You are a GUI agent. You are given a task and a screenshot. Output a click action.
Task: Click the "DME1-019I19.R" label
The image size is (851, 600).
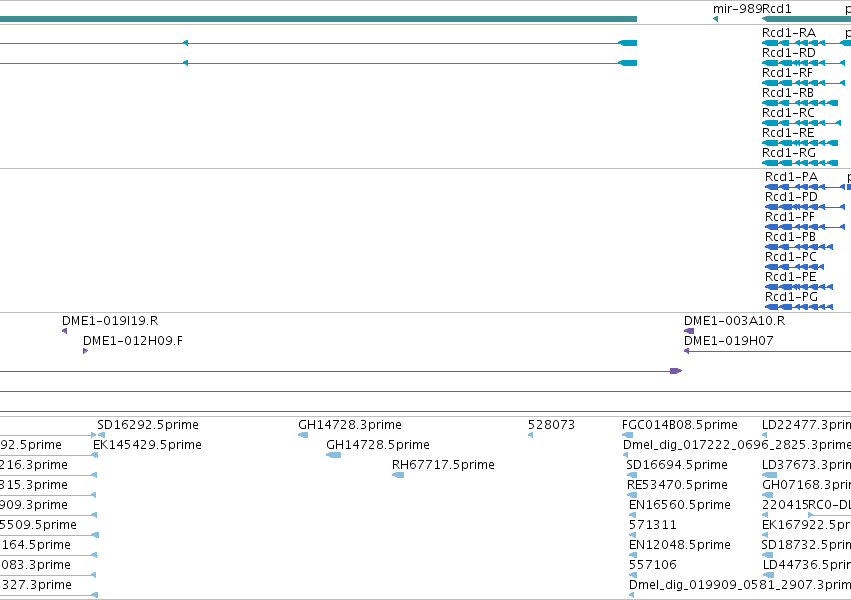tap(110, 321)
